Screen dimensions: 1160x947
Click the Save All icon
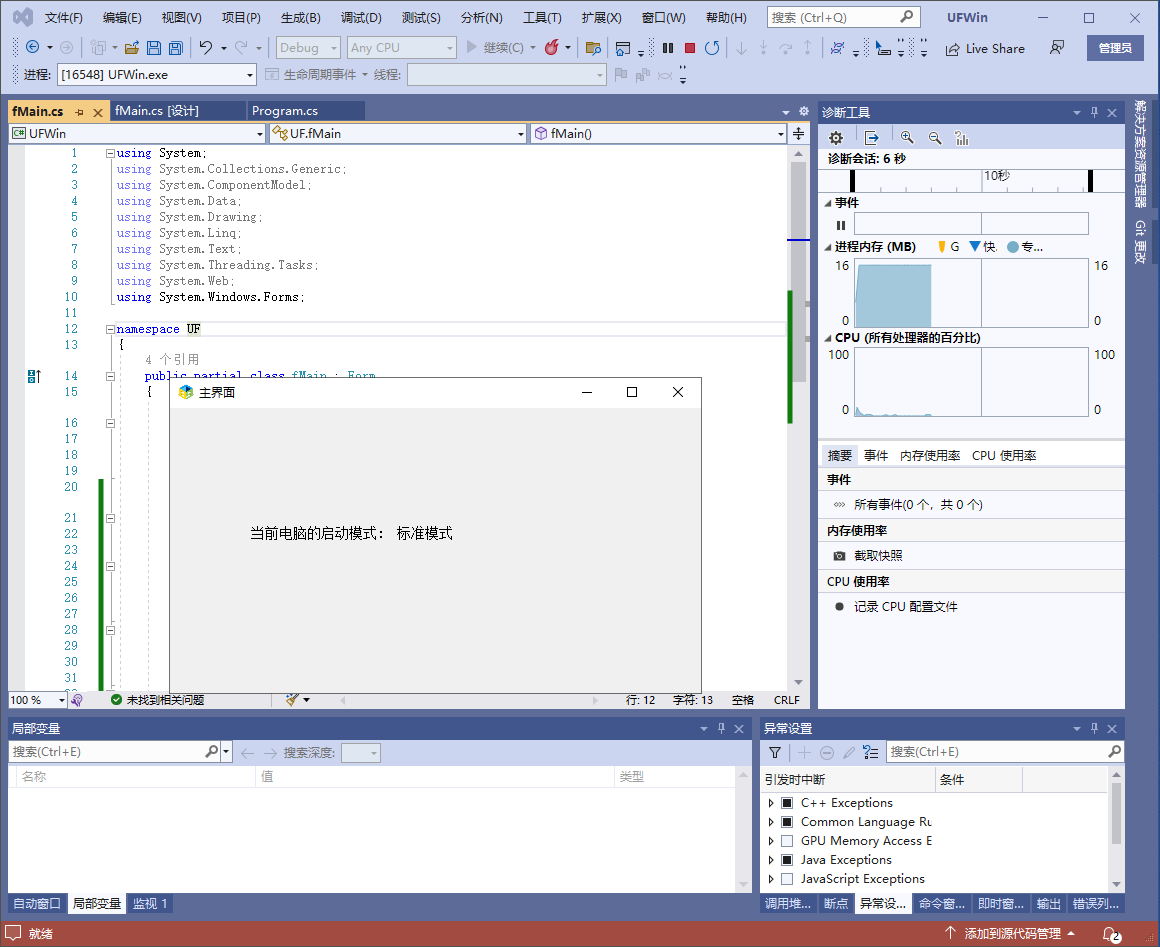[176, 48]
